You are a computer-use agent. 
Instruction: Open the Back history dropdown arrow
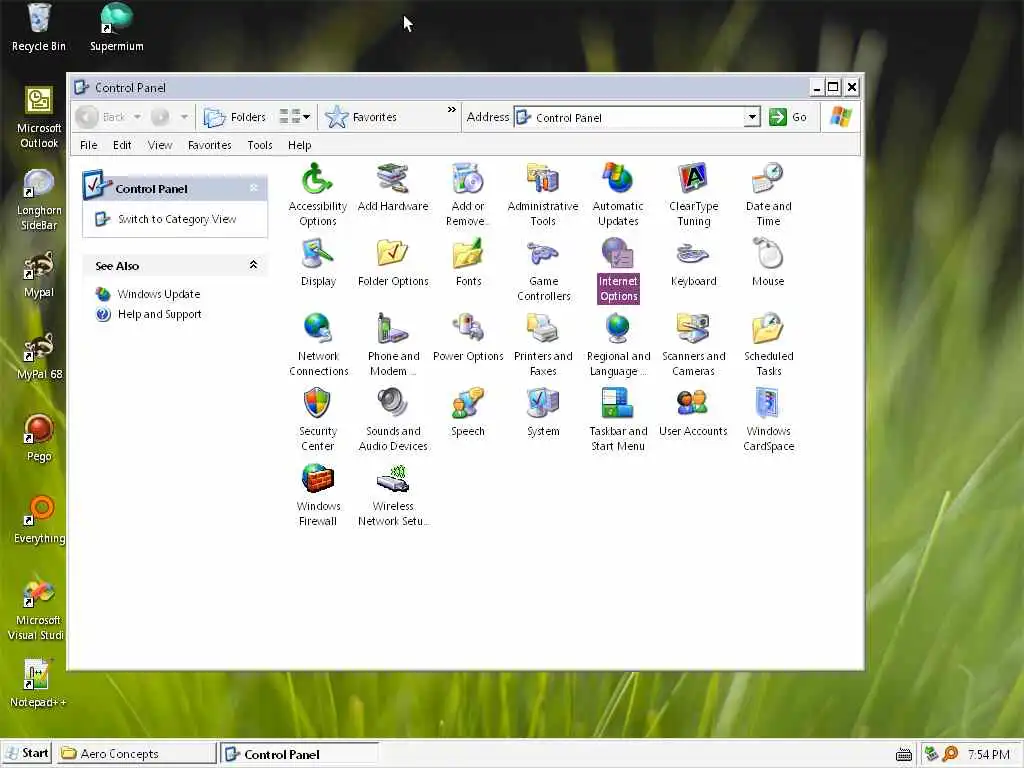pos(137,117)
